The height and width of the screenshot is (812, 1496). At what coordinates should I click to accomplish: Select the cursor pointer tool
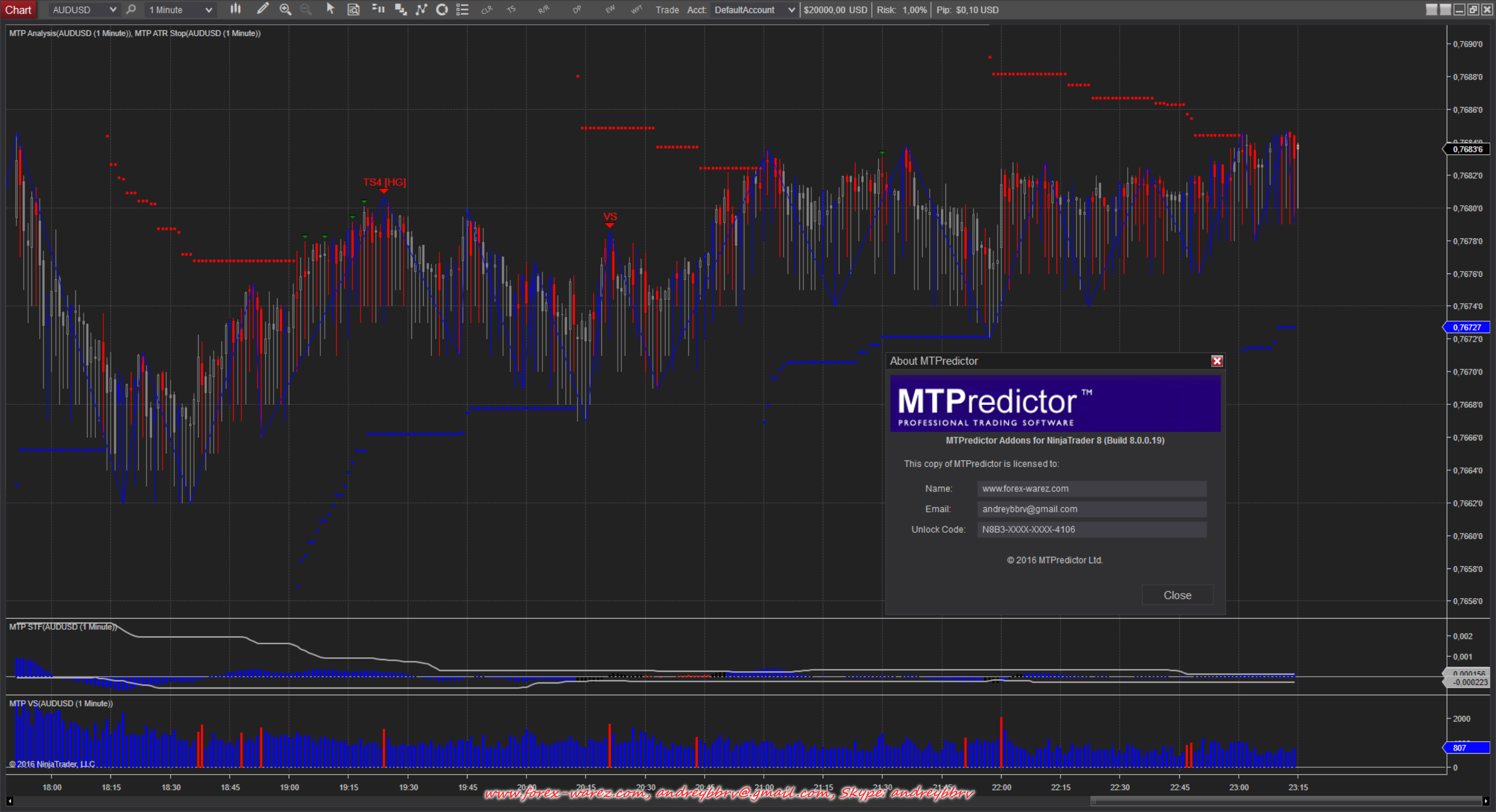(x=330, y=9)
